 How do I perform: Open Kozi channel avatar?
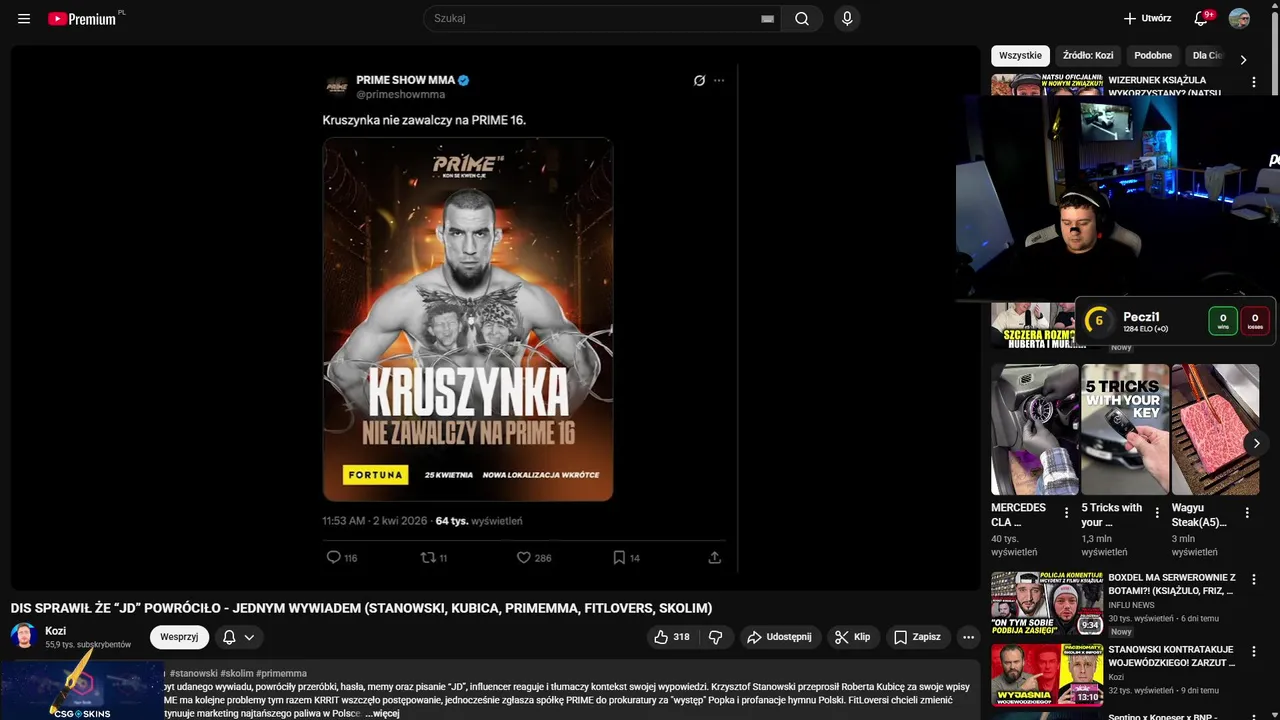(x=24, y=636)
